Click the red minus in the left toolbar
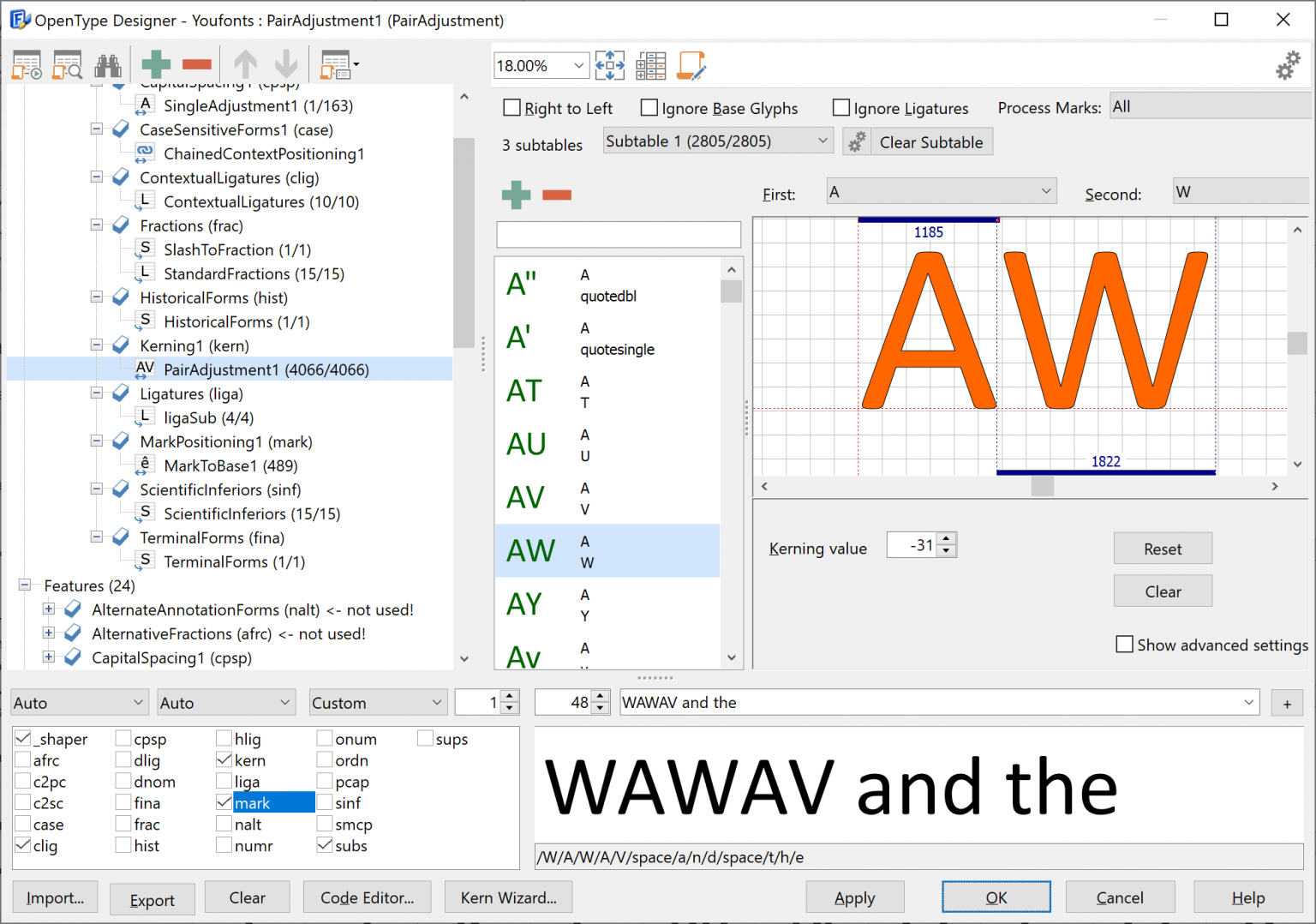1316x924 pixels. click(x=197, y=65)
